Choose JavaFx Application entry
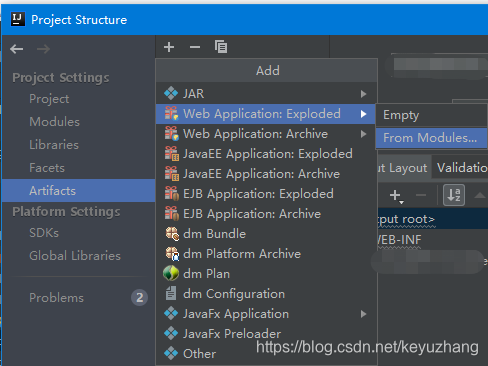Viewport: 488px width, 366px height. tap(266, 314)
